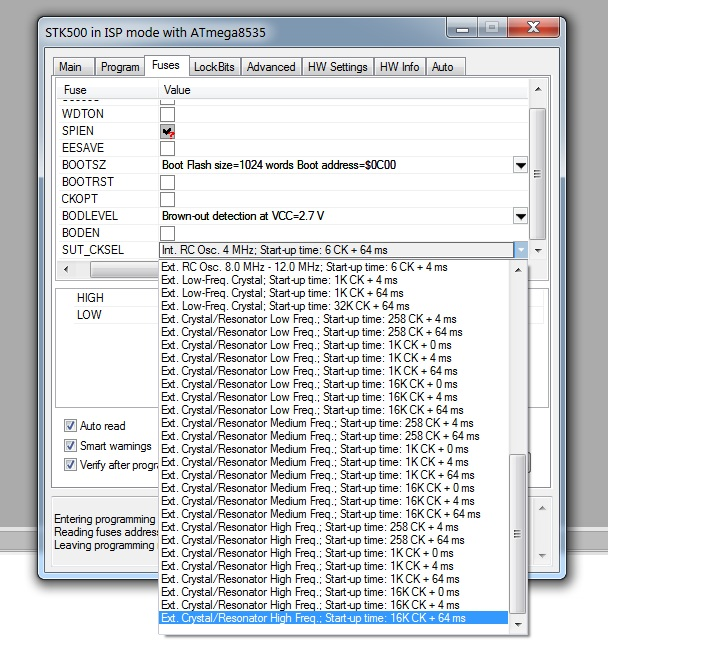
Task: Open the HW Settings tab
Action: coord(337,67)
